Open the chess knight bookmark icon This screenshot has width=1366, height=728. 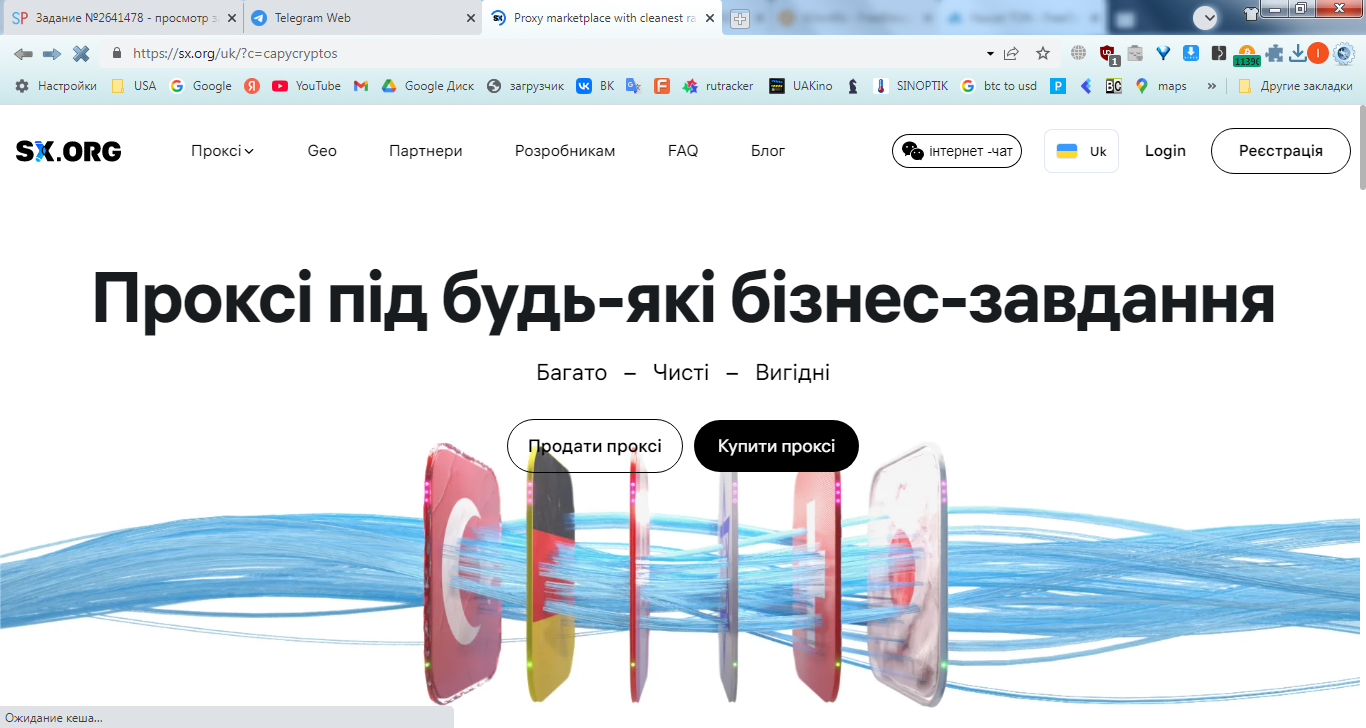click(x=852, y=86)
